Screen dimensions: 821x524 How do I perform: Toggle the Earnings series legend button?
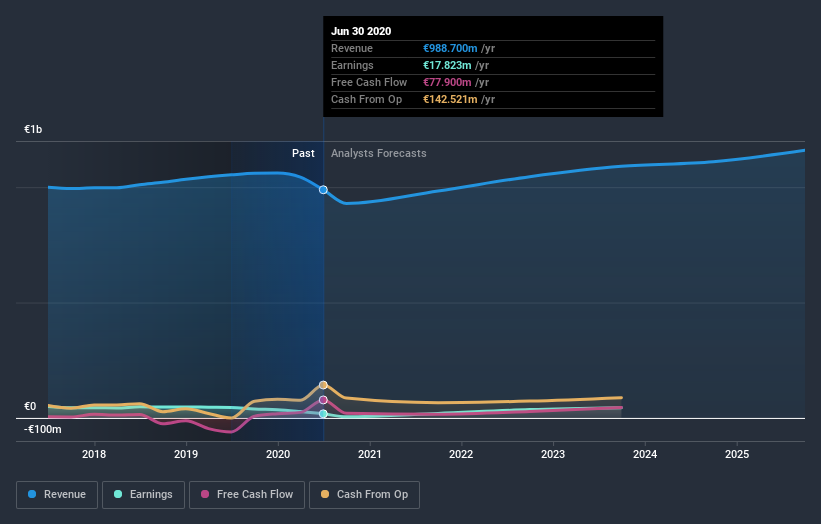(143, 495)
